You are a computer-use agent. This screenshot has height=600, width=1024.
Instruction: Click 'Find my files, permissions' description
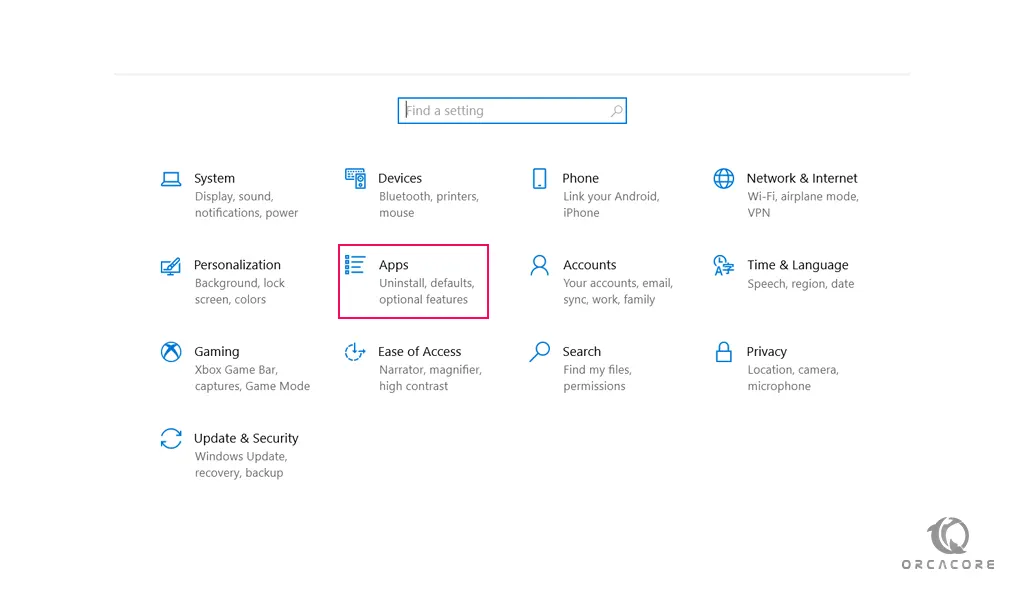pyautogui.click(x=598, y=378)
